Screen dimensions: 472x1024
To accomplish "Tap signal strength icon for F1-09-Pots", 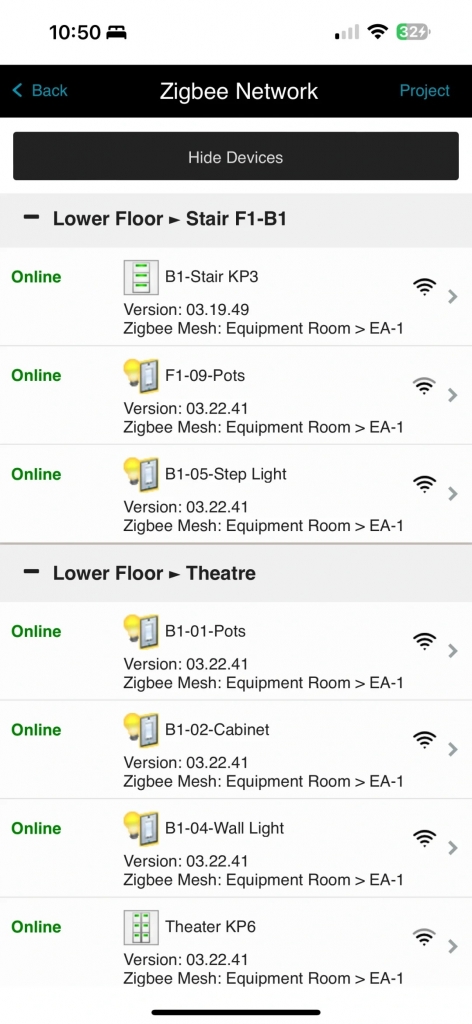I will pos(424,387).
